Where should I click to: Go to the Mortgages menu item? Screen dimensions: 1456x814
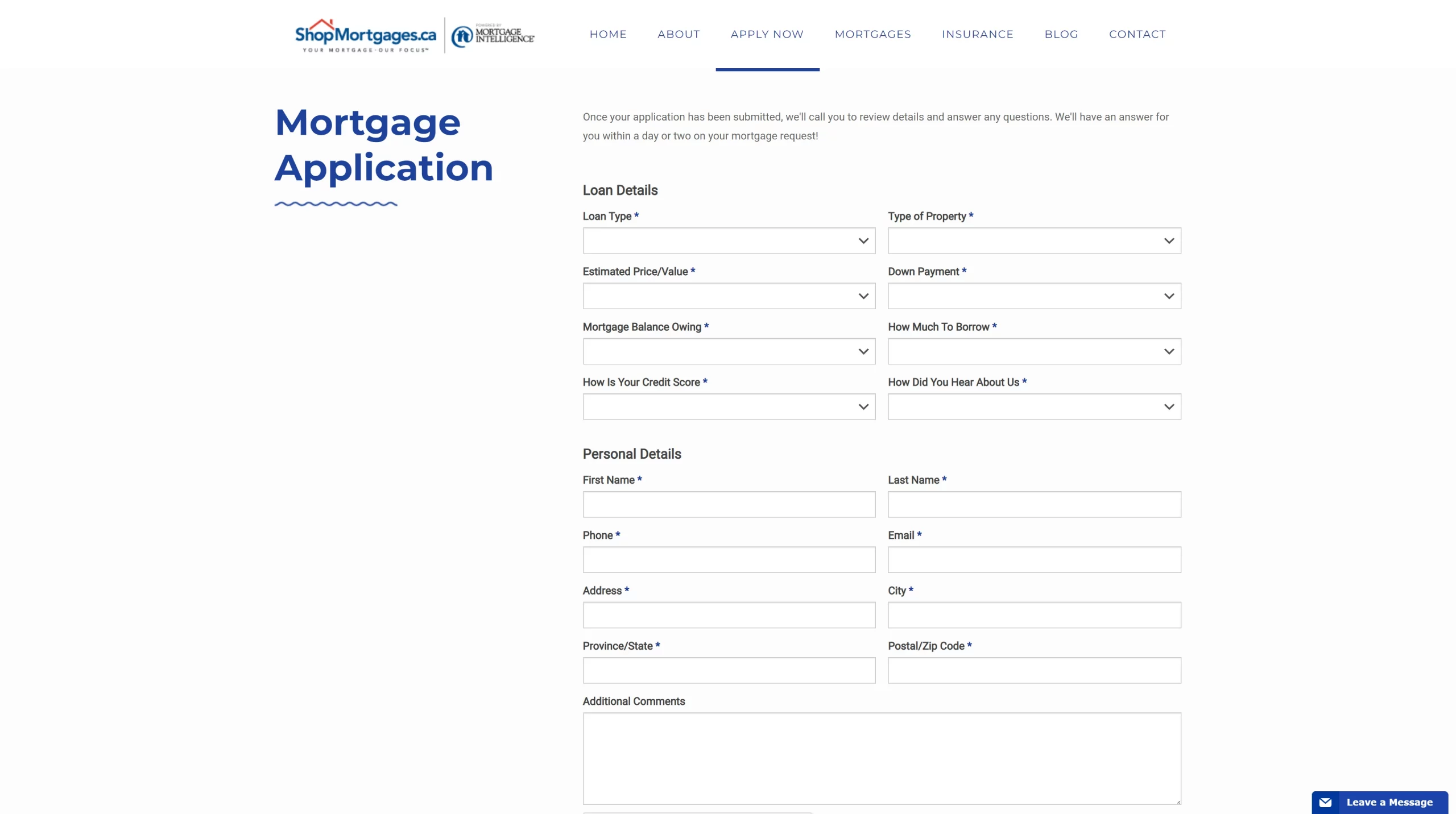click(x=872, y=34)
